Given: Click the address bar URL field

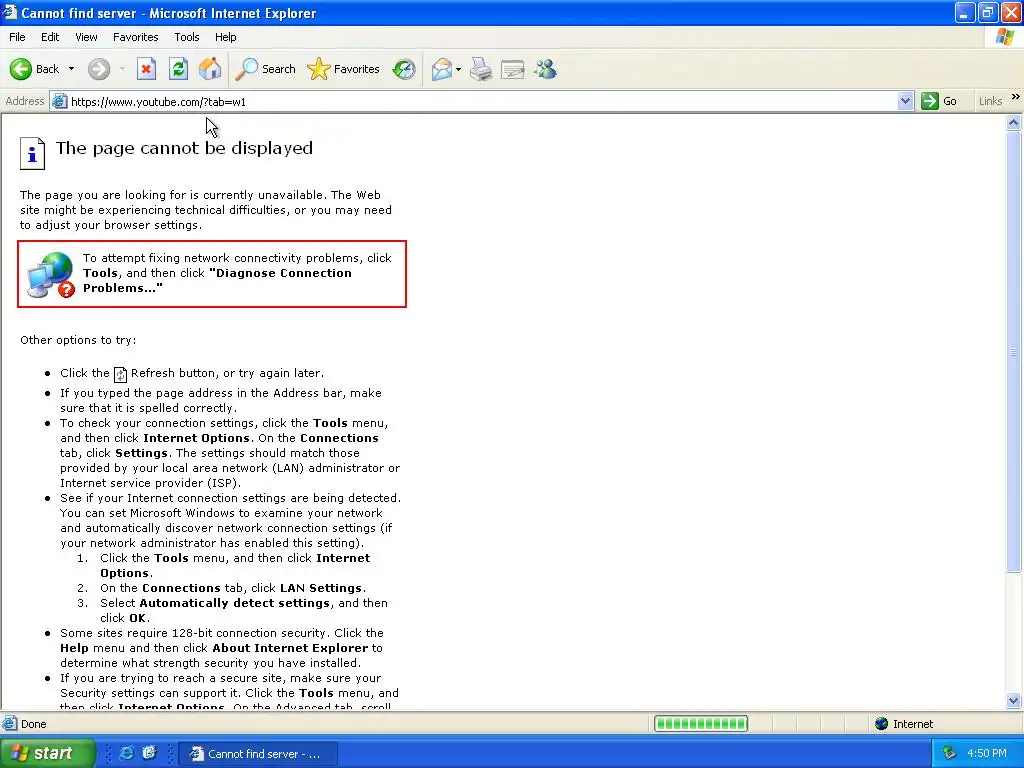Looking at the screenshot, I should tap(482, 101).
